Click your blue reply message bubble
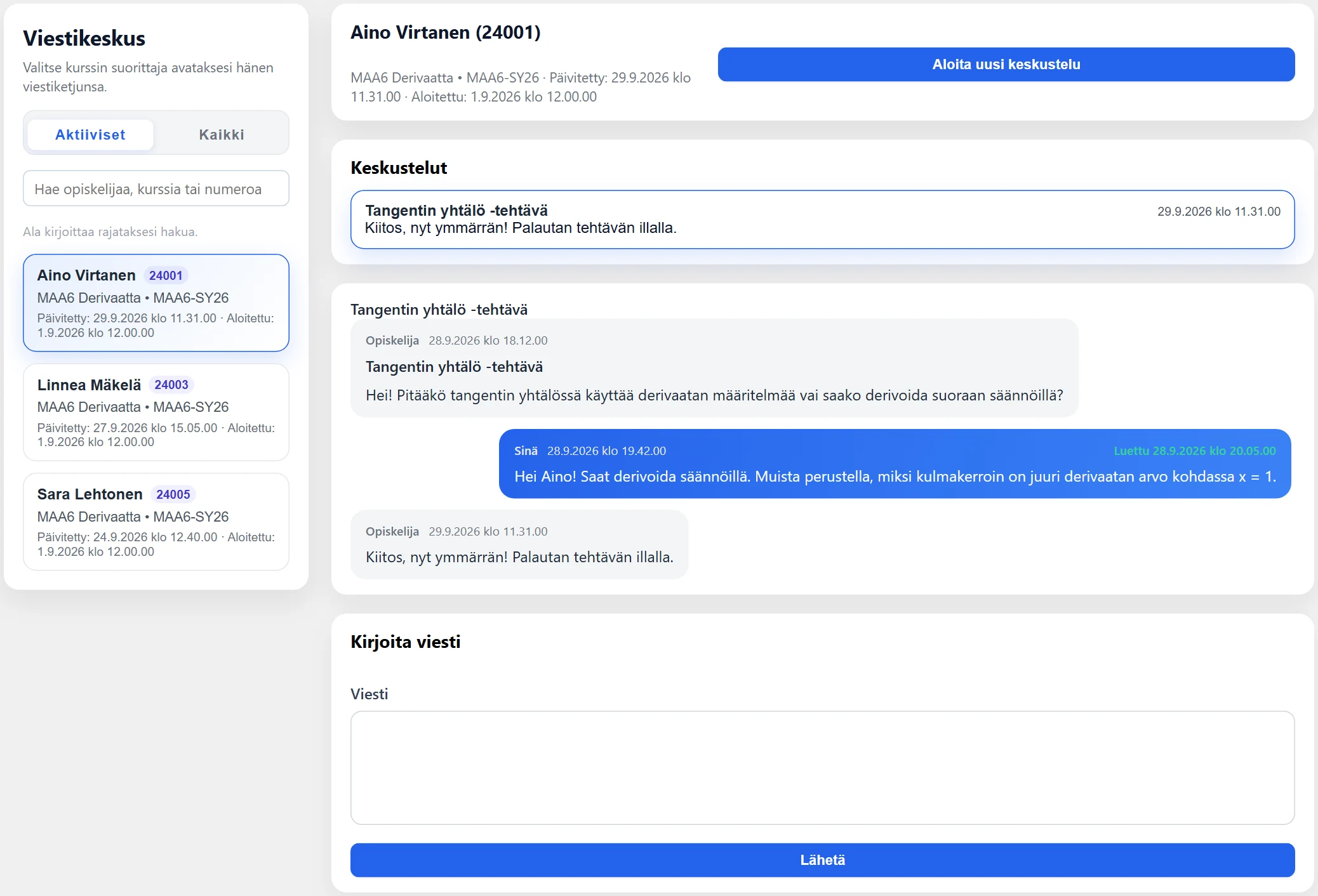1318x896 pixels. click(x=895, y=464)
